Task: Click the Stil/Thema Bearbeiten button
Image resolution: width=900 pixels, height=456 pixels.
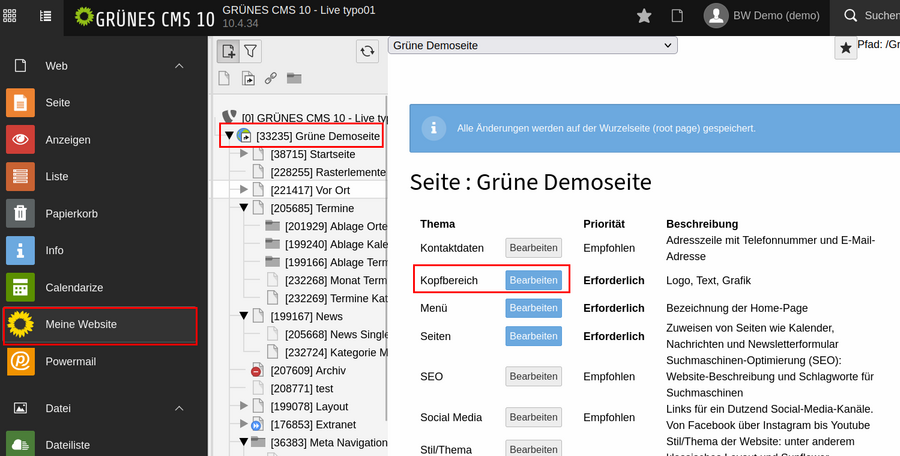Action: click(x=533, y=449)
